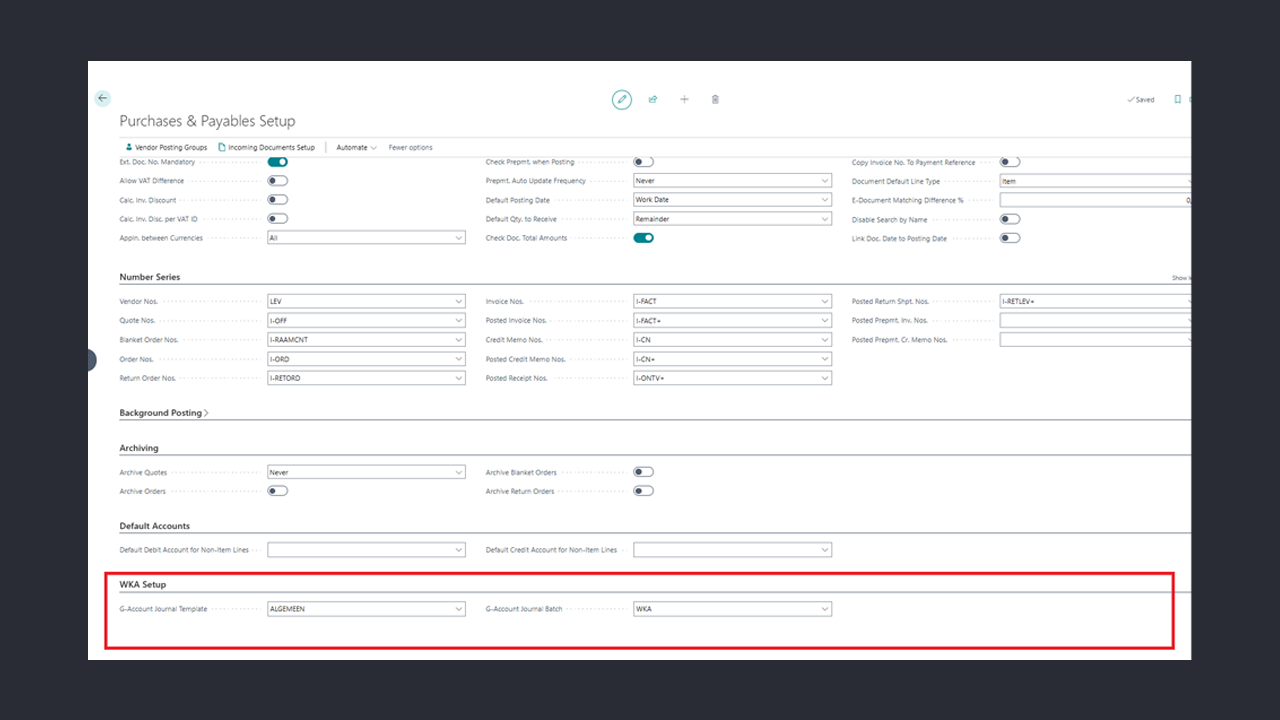Toggle Archive Blanket Orders switch
Screen dimensions: 1280x720
click(643, 472)
